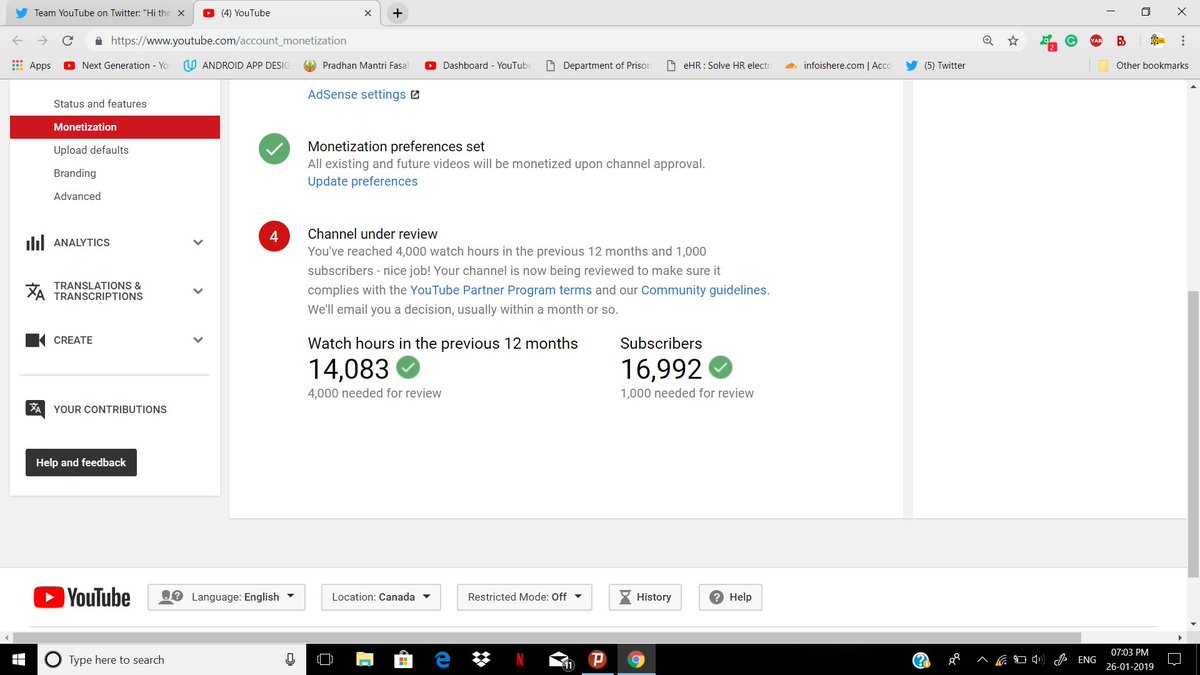
Task: Open the Chrome profile avatar
Action: click(1158, 41)
